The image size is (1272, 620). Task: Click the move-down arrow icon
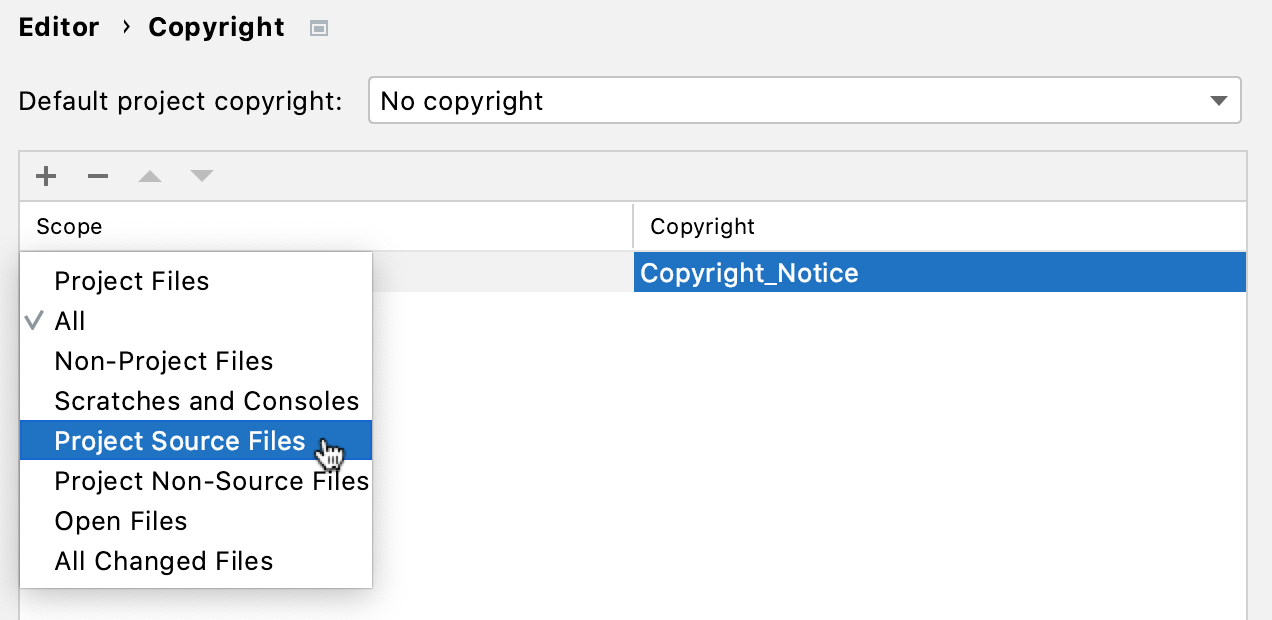202,175
